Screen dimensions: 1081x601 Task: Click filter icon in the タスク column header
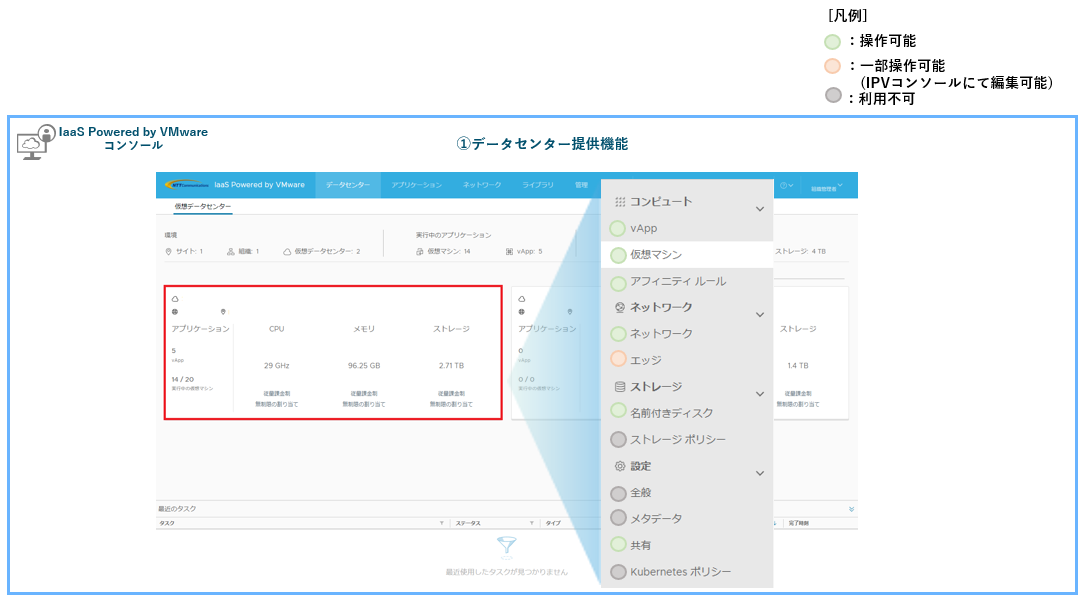click(x=441, y=523)
